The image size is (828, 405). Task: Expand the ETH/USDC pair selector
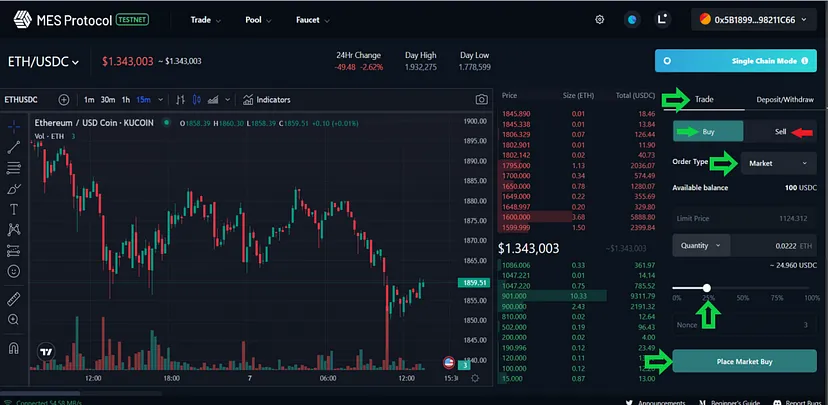click(44, 62)
